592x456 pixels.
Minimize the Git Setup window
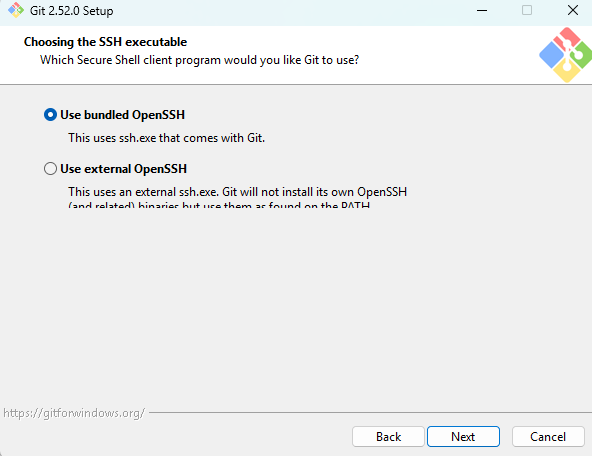(482, 10)
